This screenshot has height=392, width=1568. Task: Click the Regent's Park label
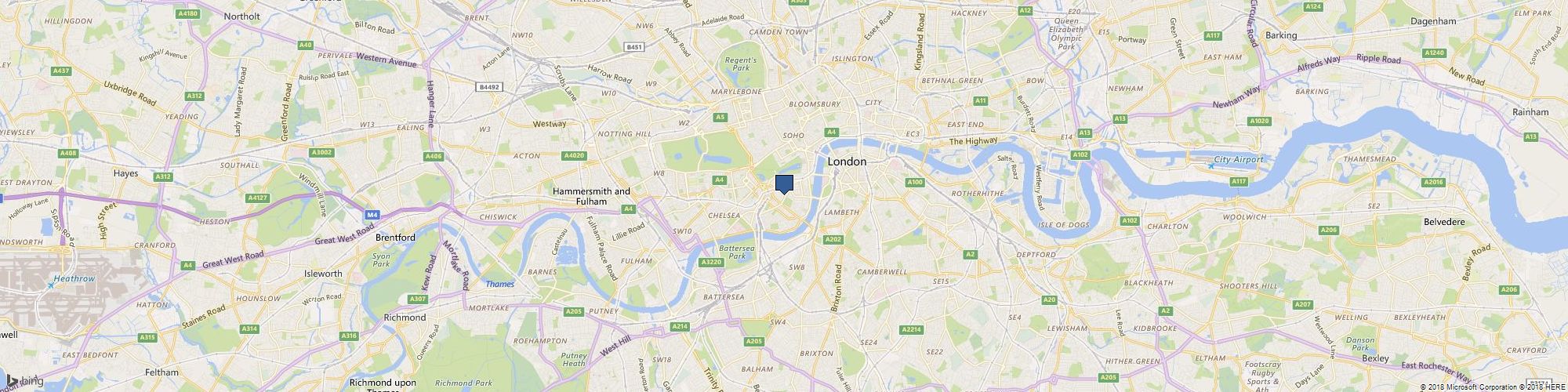point(741,64)
